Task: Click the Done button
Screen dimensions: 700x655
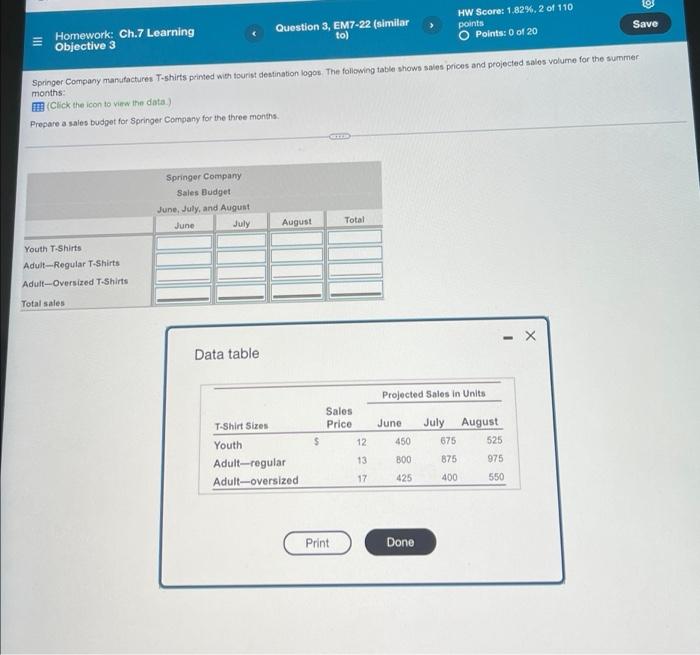Action: pos(400,542)
